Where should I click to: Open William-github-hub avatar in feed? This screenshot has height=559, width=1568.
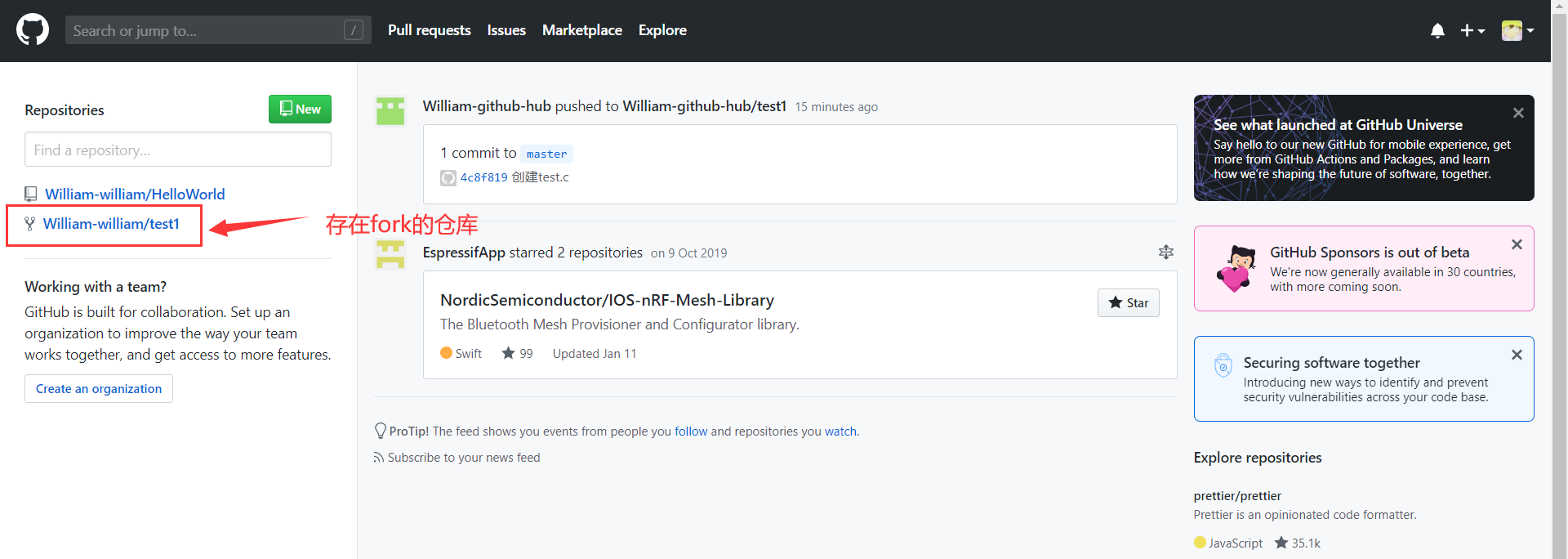click(390, 111)
